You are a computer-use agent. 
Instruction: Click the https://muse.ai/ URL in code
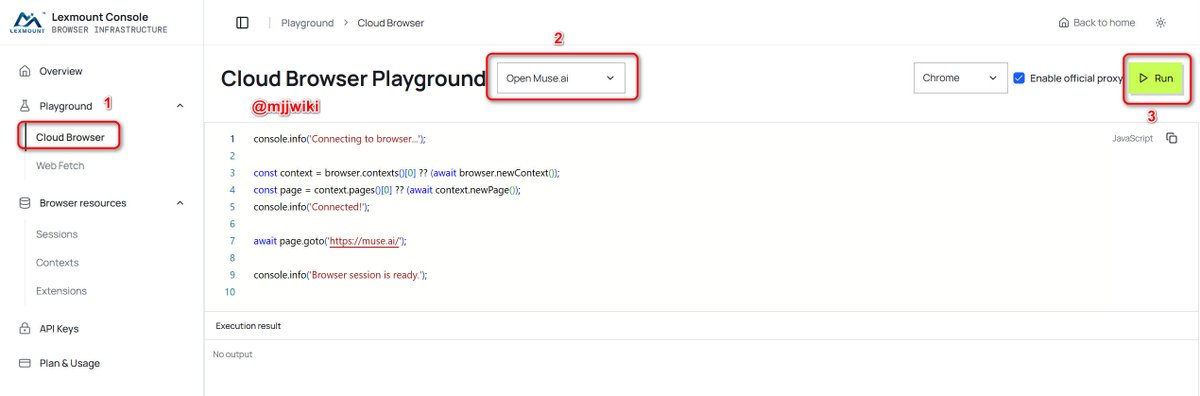coord(364,240)
